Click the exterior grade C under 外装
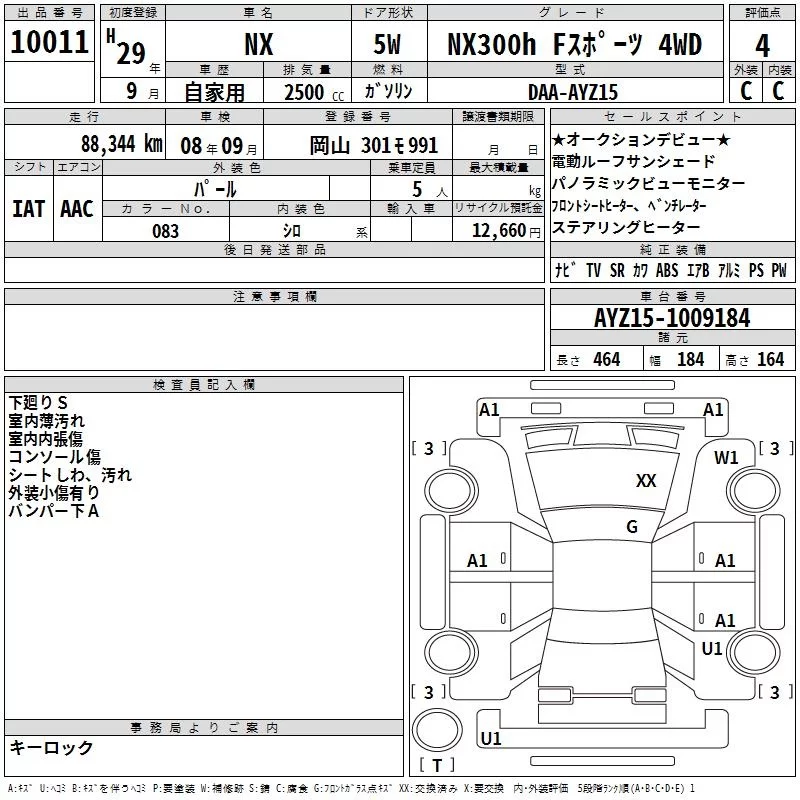Image resolution: width=800 pixels, height=800 pixels. [x=746, y=91]
